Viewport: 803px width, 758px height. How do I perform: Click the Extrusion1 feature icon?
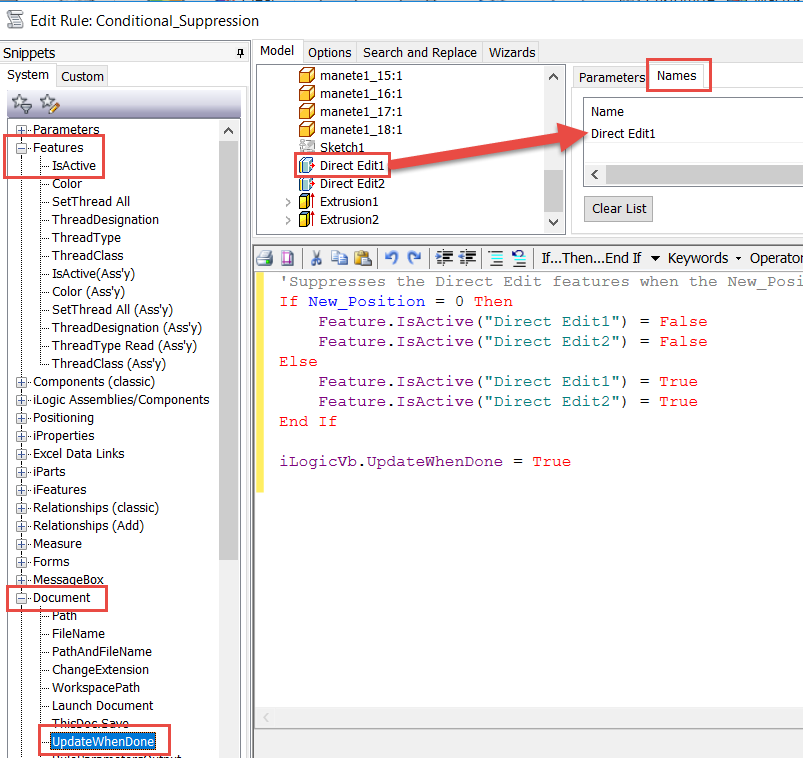click(x=307, y=201)
